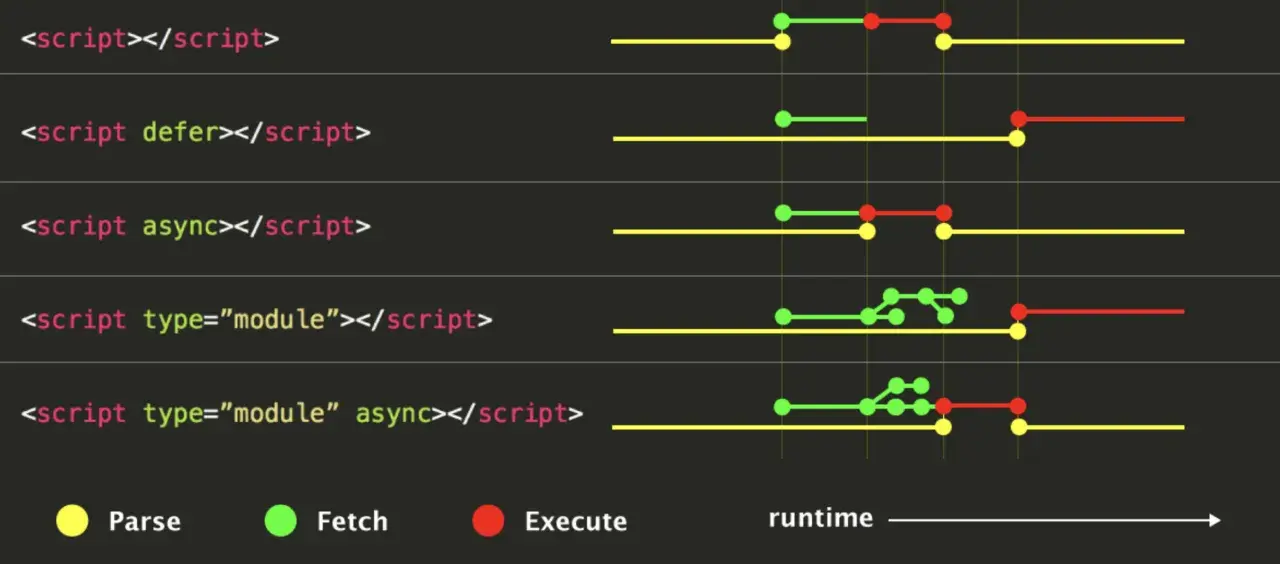Click the word defer in second row

click(180, 132)
